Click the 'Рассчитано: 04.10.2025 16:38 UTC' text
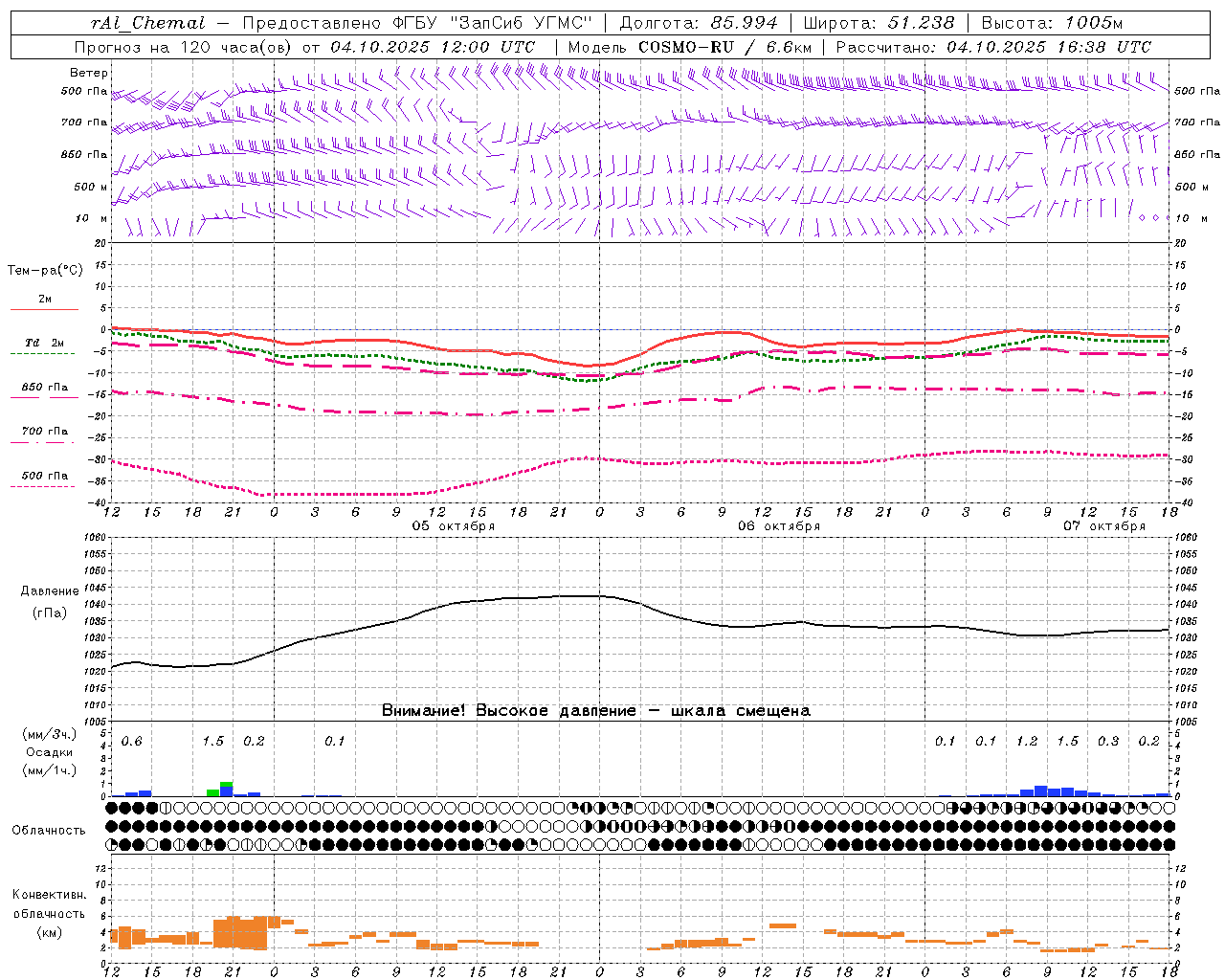 point(993,47)
